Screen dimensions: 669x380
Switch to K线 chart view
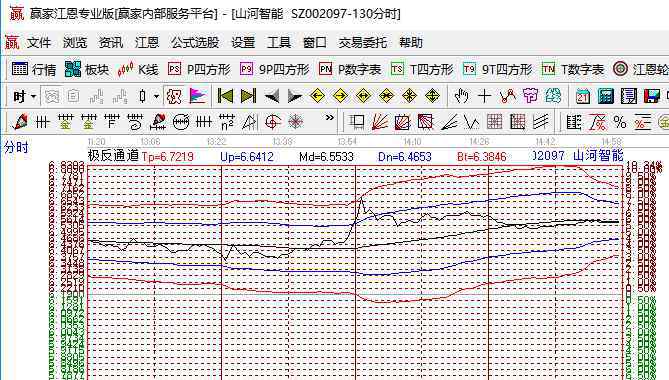tap(138, 69)
